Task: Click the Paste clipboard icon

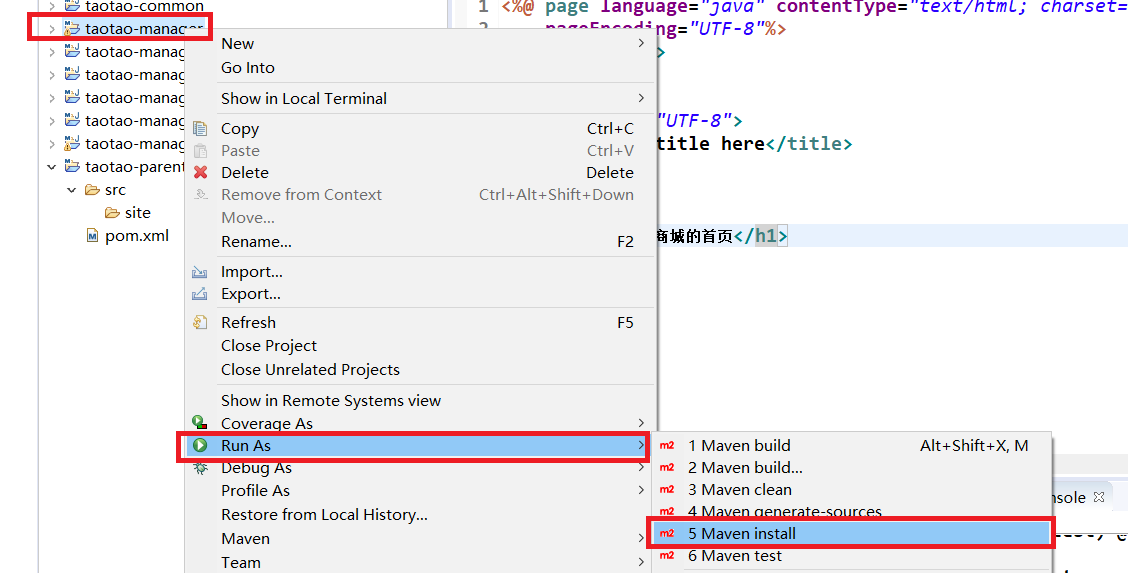Action: tap(200, 151)
